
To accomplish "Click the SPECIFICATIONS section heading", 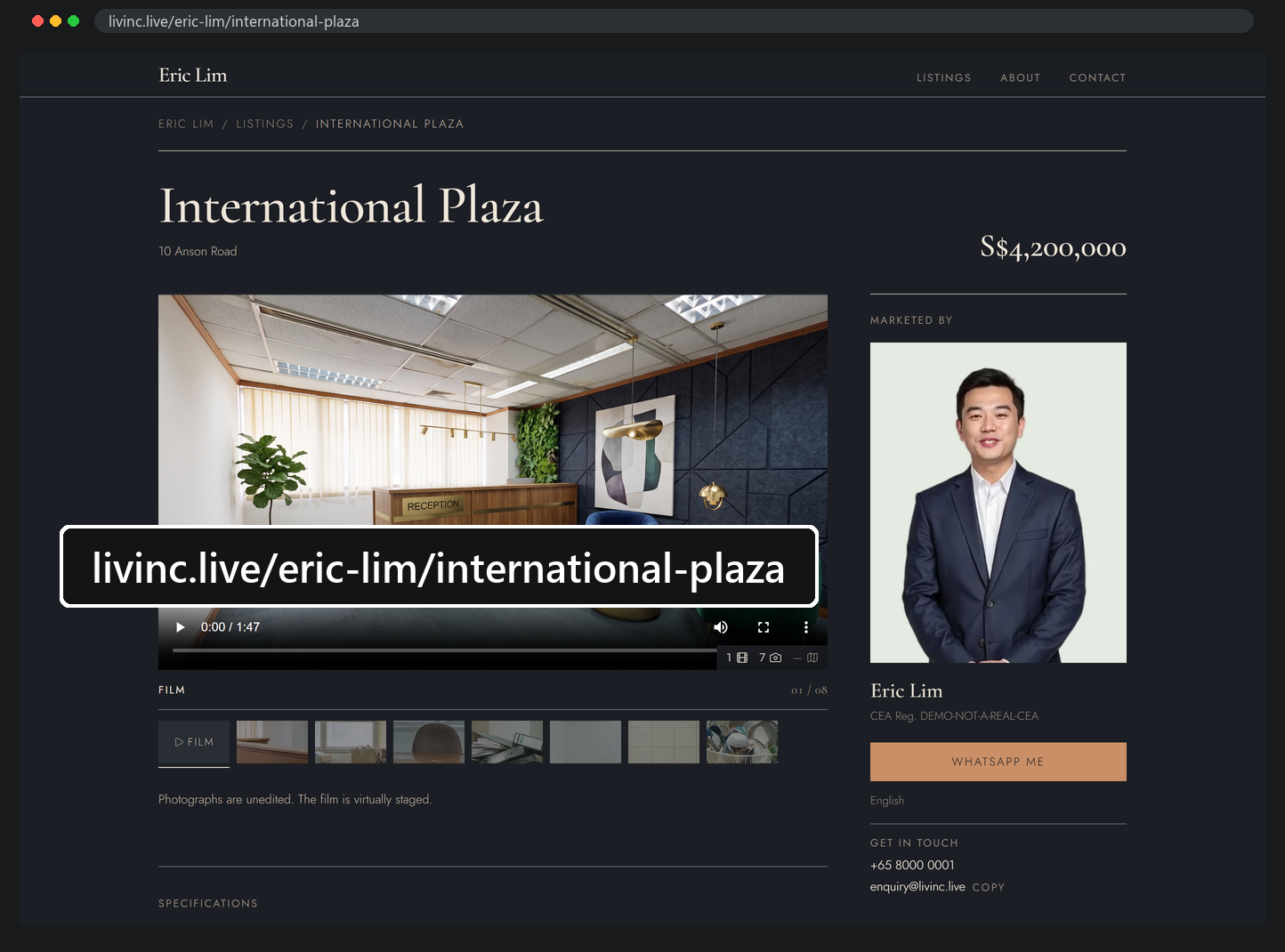I will pyautogui.click(x=208, y=904).
